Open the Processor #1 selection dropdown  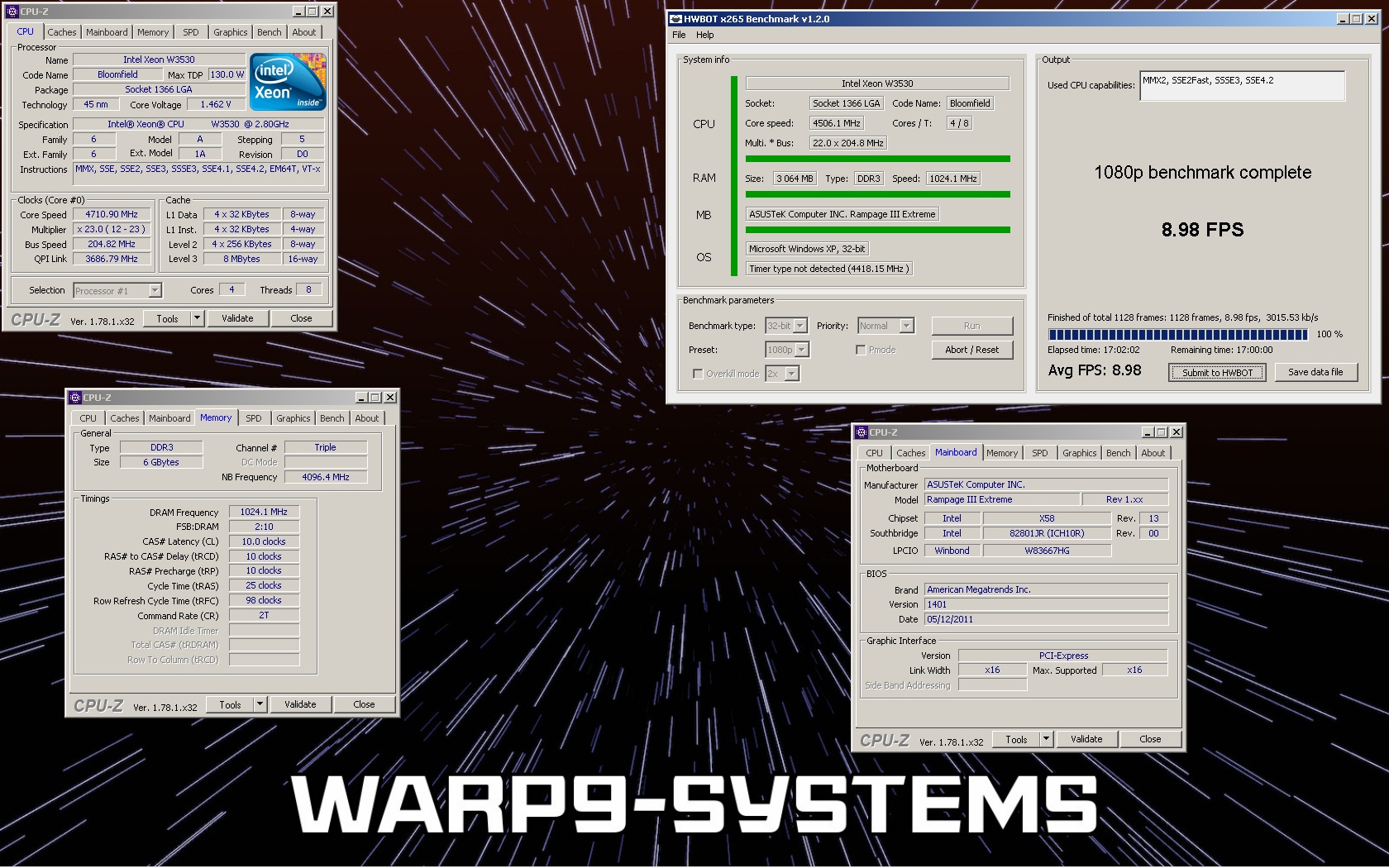tap(155, 291)
